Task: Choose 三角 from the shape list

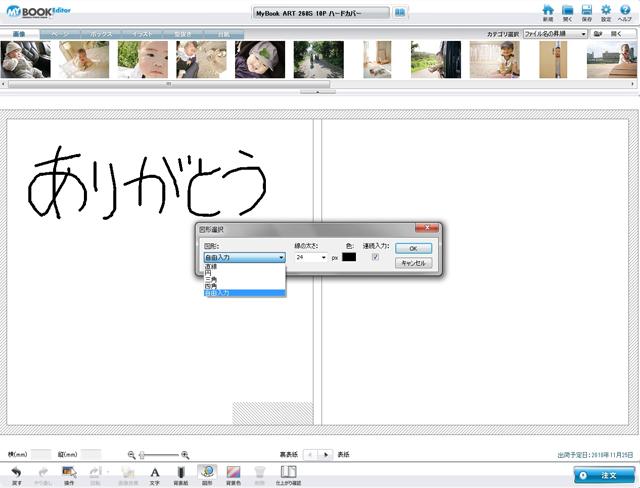Action: coord(244,279)
